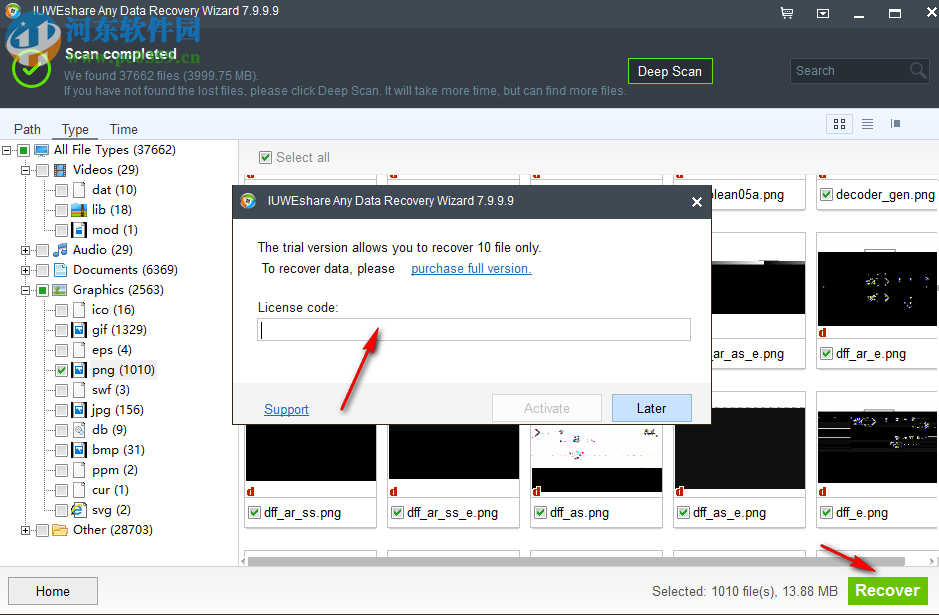Click the Graphics picture icon
Viewport: 939px width, 615px height.
click(60, 290)
